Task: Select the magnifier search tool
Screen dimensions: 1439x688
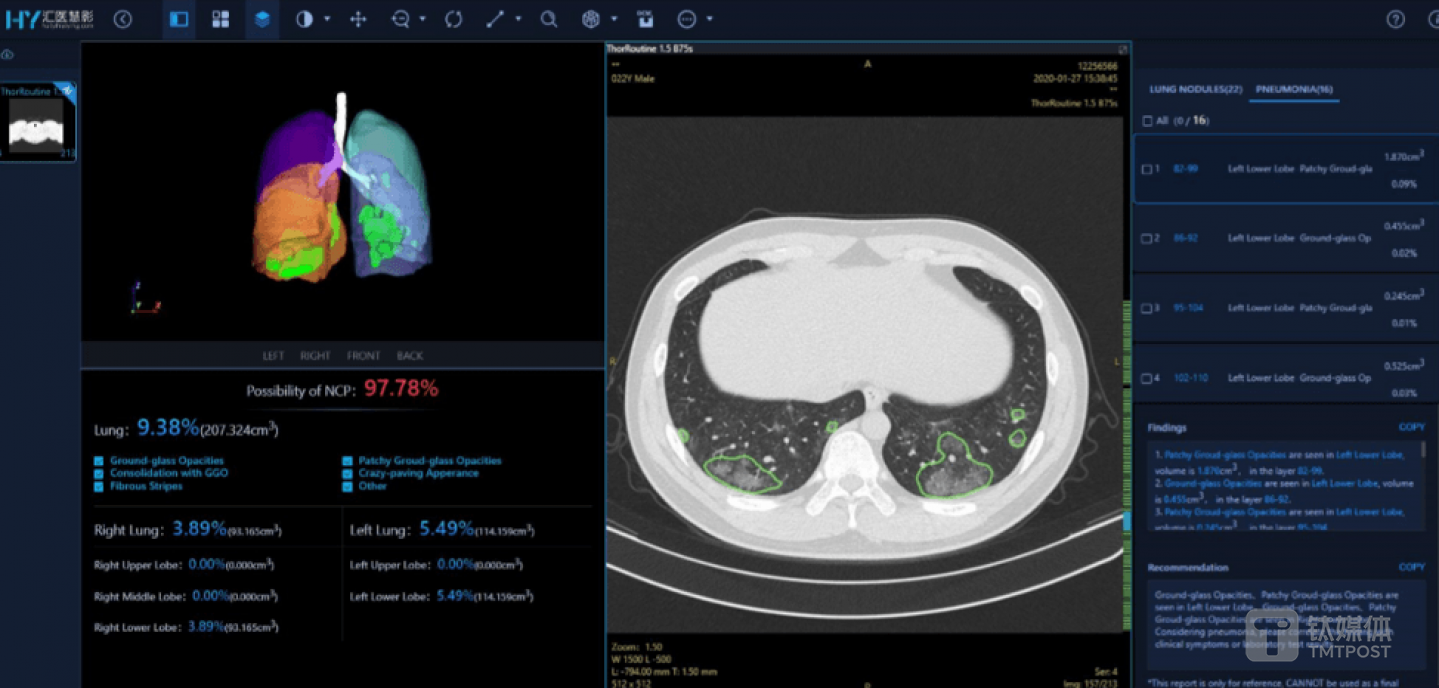Action: [548, 19]
